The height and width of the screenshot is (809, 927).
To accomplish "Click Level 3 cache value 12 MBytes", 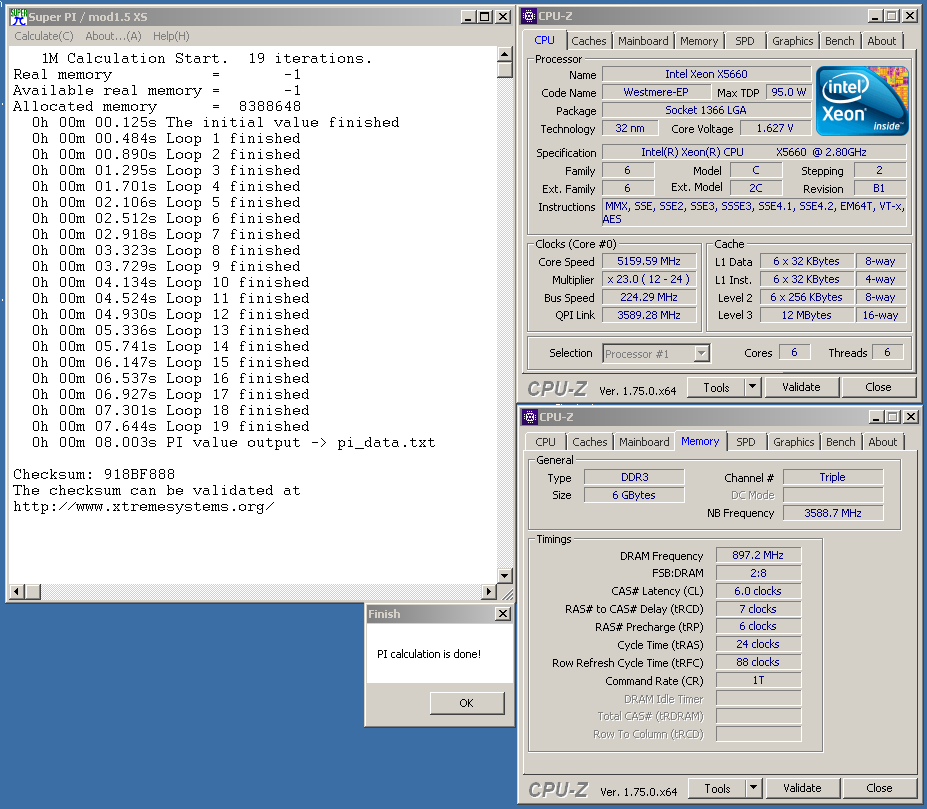I will (x=806, y=315).
